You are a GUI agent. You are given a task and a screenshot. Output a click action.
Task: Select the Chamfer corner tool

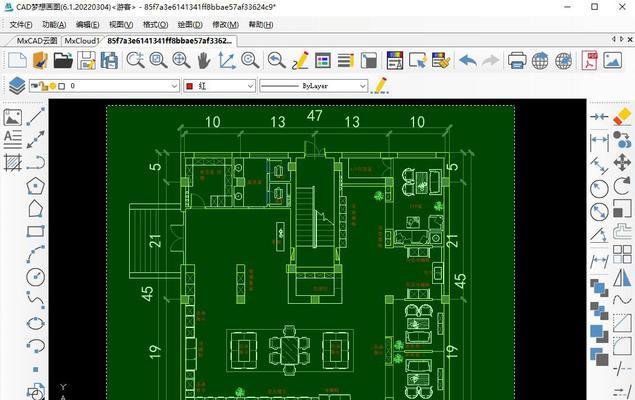point(622,323)
